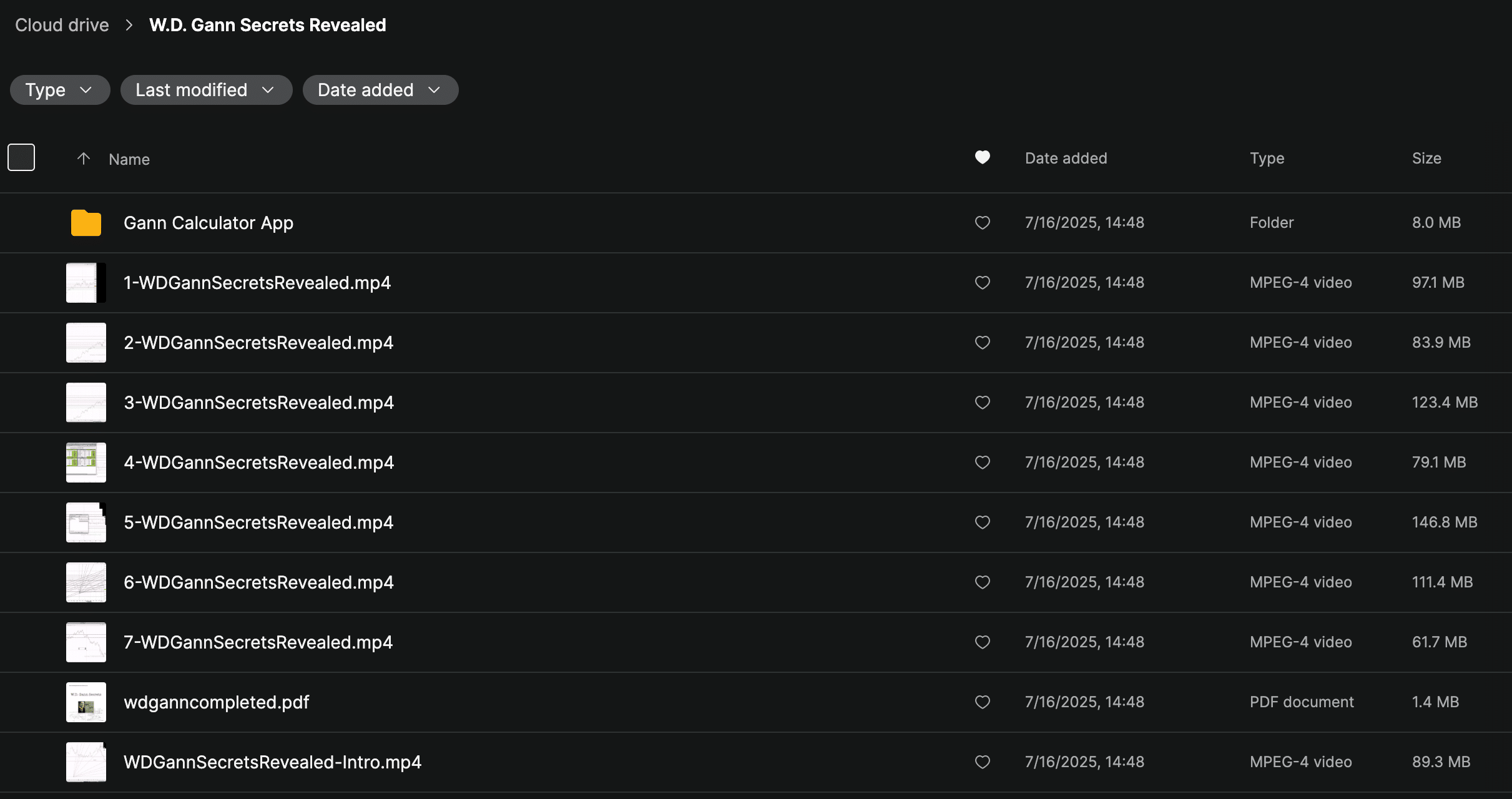Click the name sort arrow icon
Viewport: 1512px width, 799px height.
84,159
